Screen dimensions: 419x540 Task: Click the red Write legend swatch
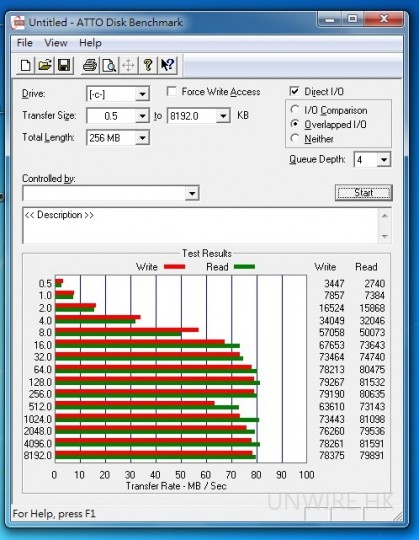pyautogui.click(x=175, y=267)
